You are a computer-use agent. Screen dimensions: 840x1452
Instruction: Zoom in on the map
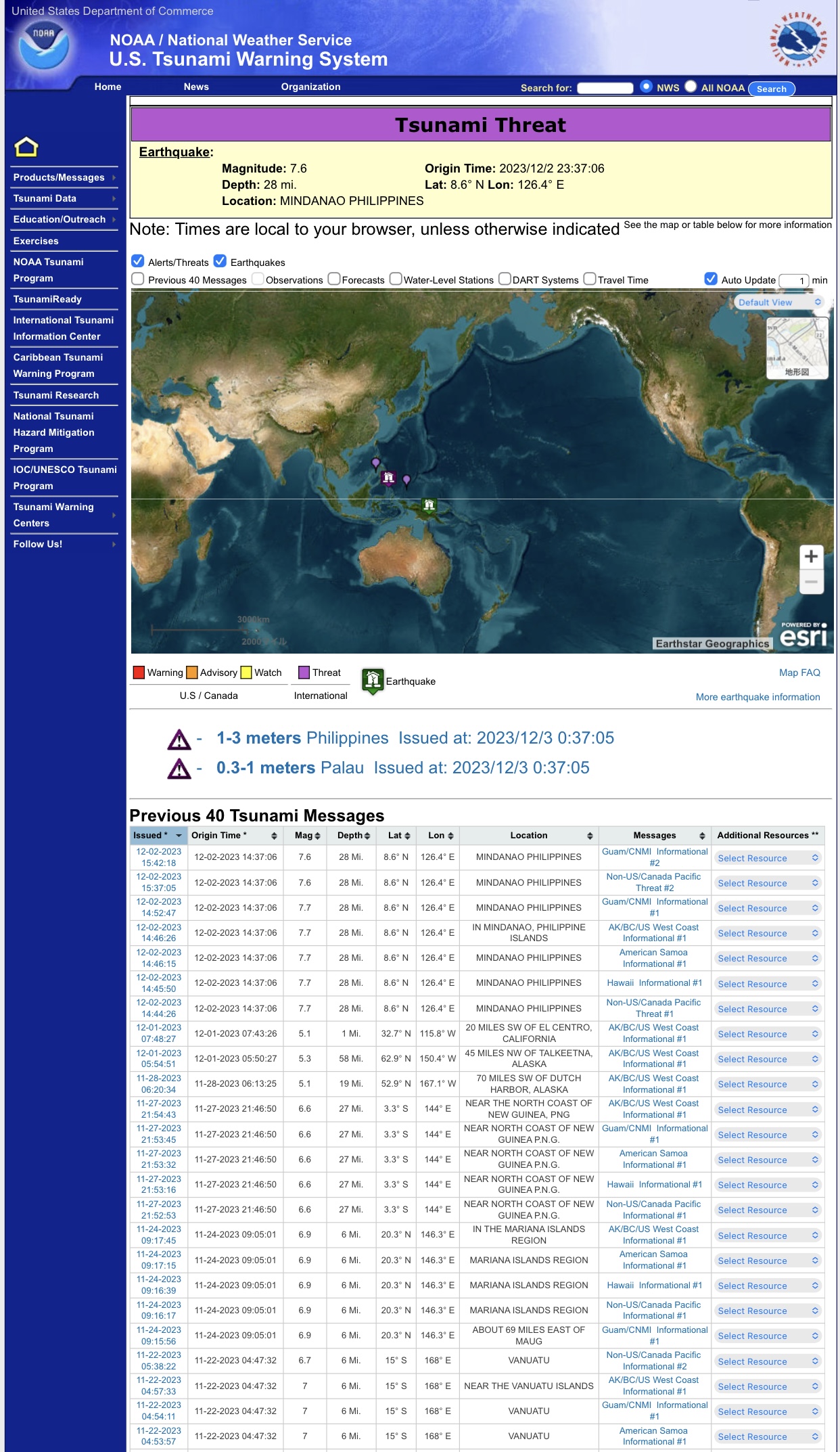point(811,557)
